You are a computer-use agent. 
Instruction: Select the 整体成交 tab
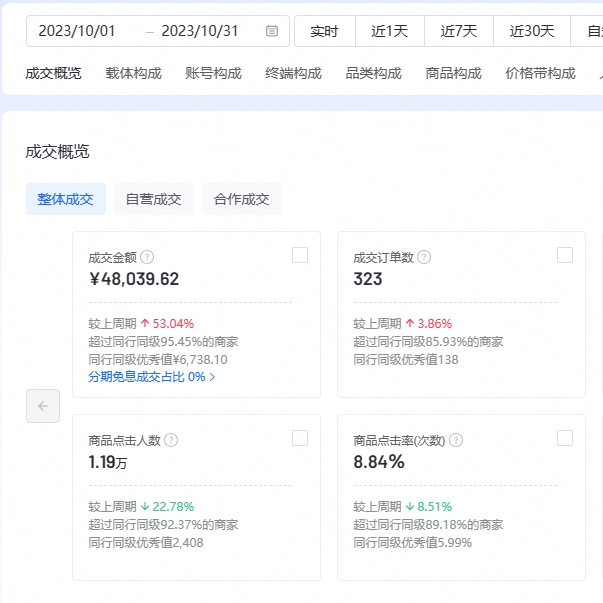pos(66,199)
